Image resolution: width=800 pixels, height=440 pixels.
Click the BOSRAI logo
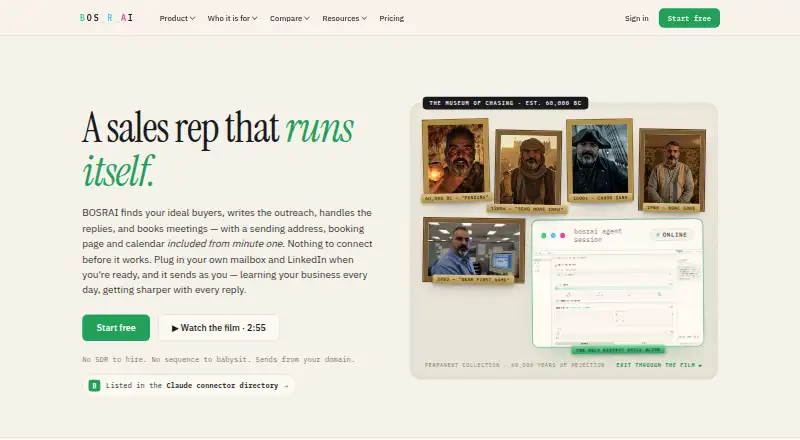pyautogui.click(x=107, y=18)
